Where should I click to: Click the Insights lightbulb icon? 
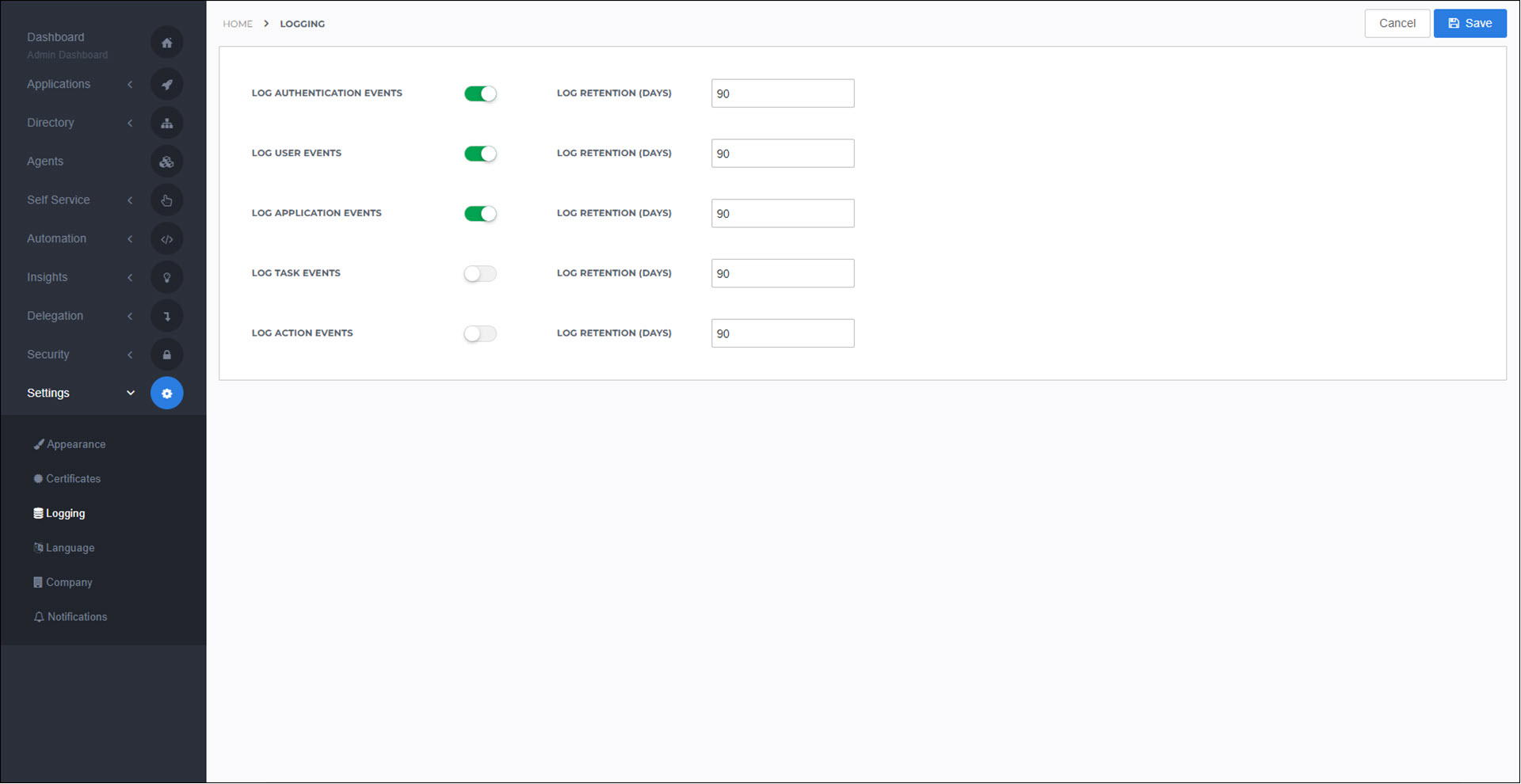(166, 277)
